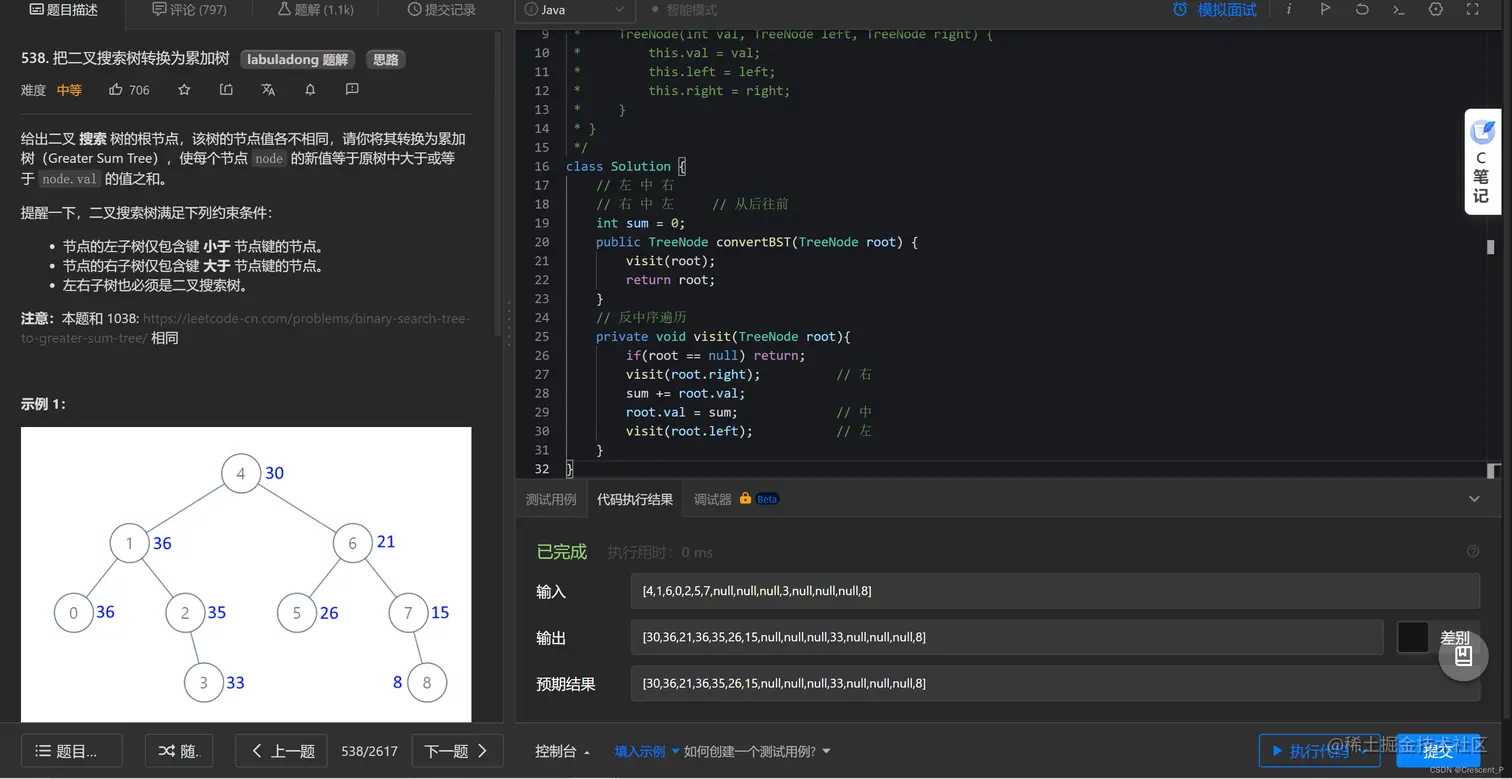Viewport: 1512px width, 779px height.
Task: Click the 思路 tag button
Action: click(x=386, y=60)
